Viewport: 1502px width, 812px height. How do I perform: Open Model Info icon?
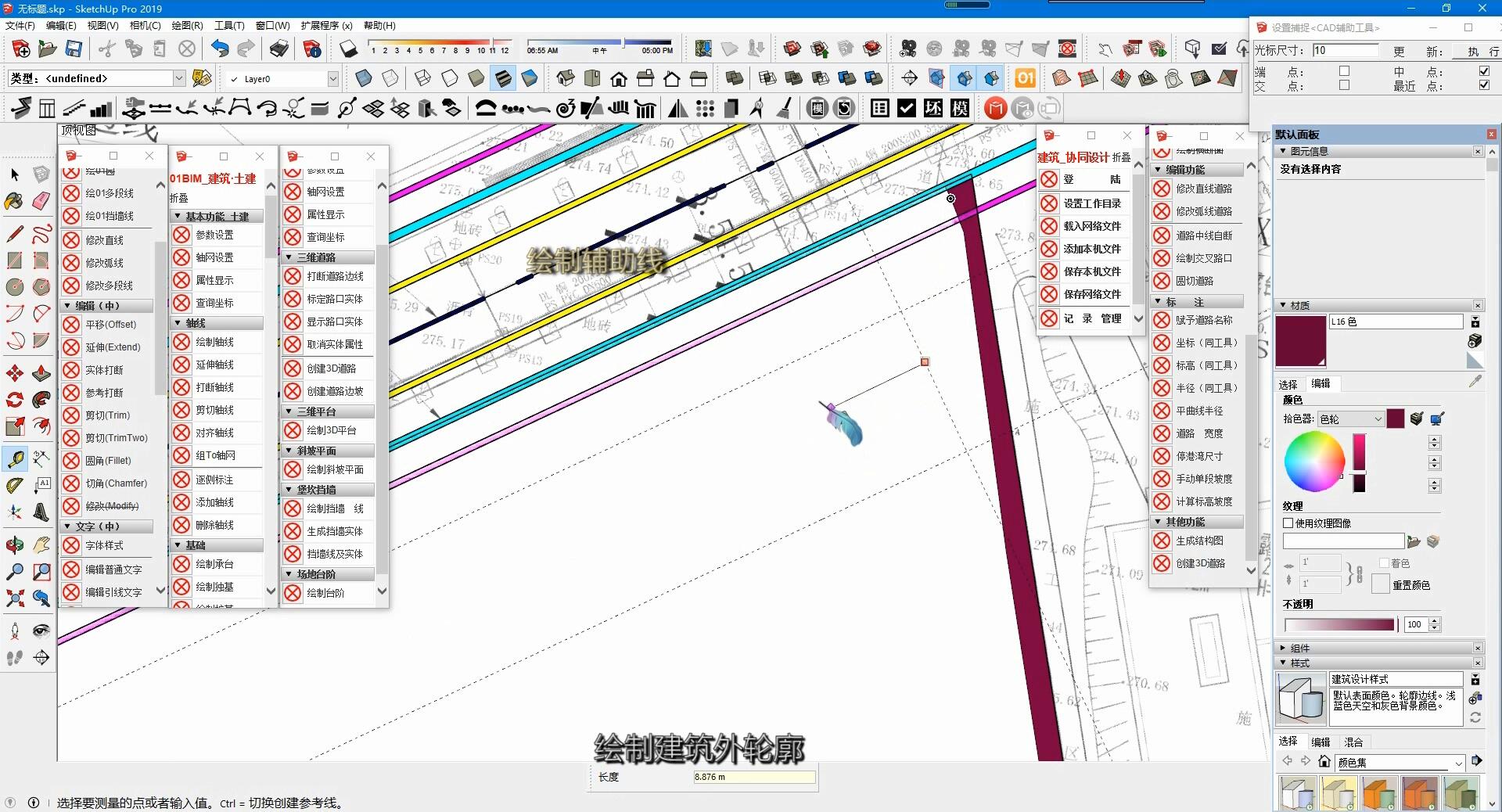(312, 49)
